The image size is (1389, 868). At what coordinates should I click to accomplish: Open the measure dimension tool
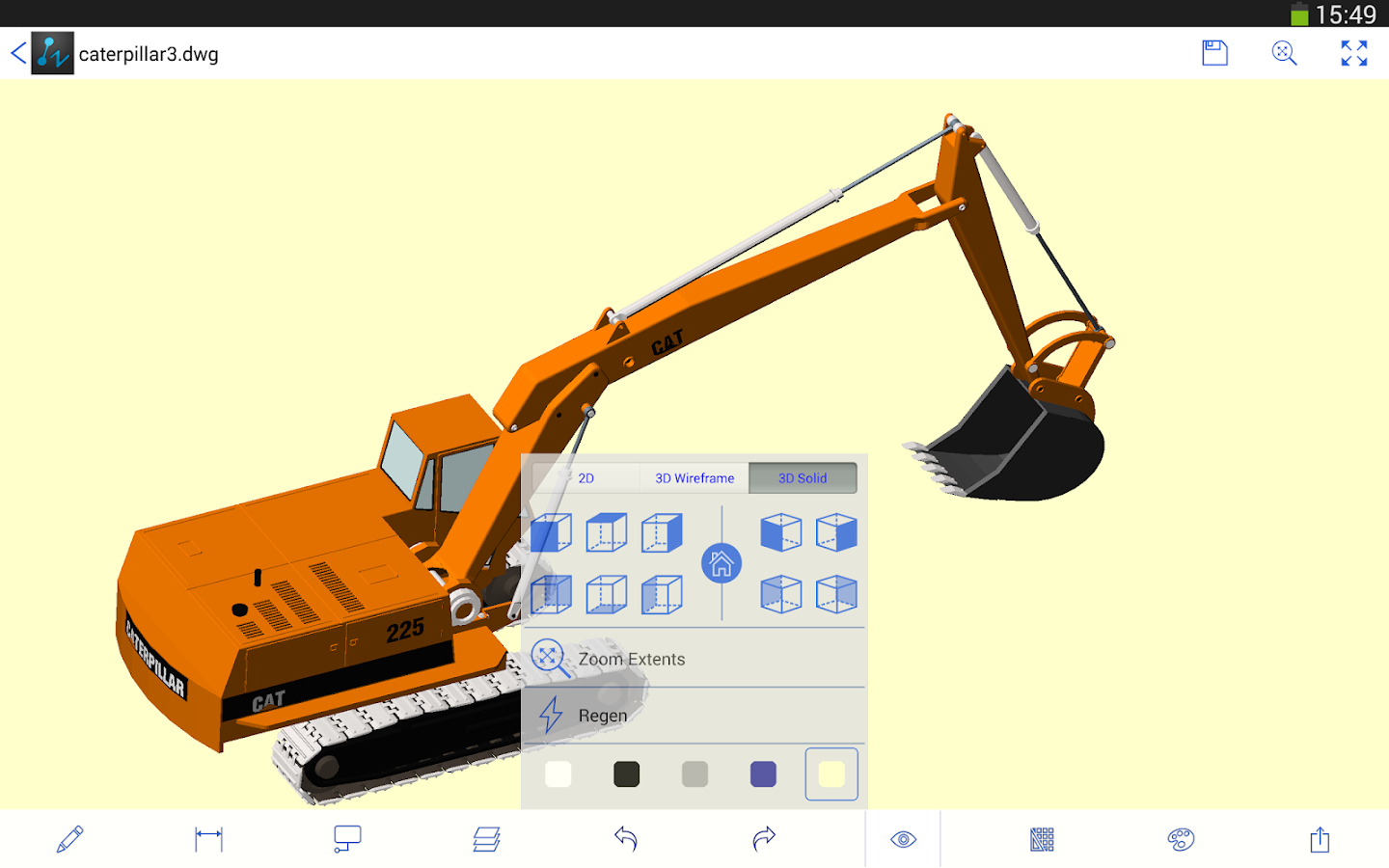click(208, 839)
